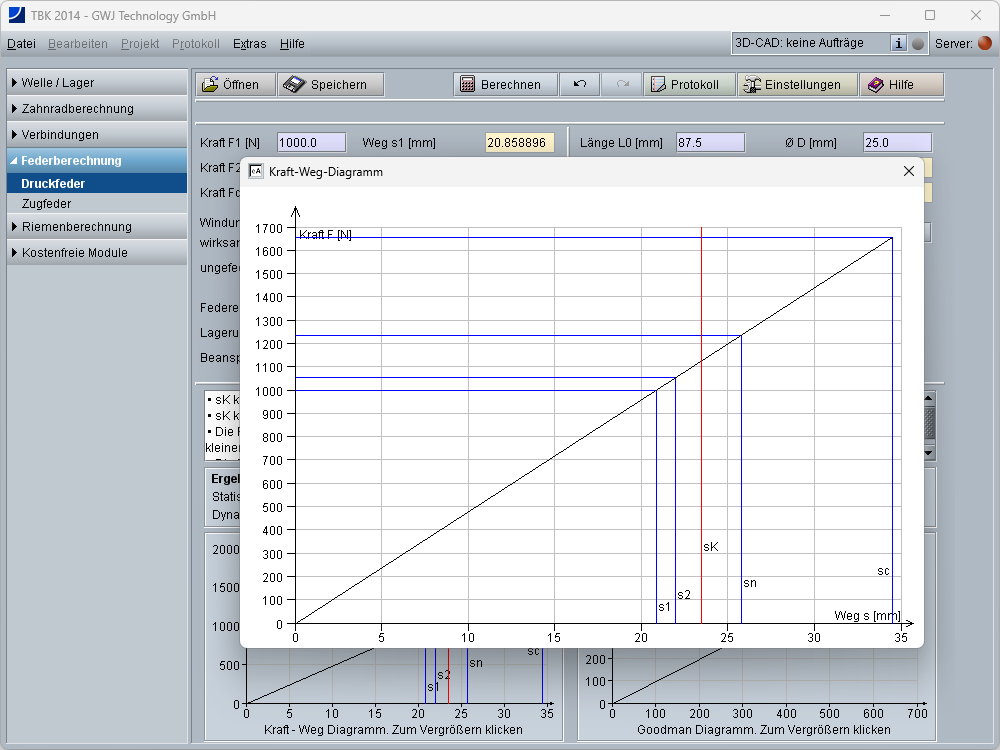Image resolution: width=1000 pixels, height=750 pixels.
Task: Click the Kraft F1 input field
Action: coord(310,143)
